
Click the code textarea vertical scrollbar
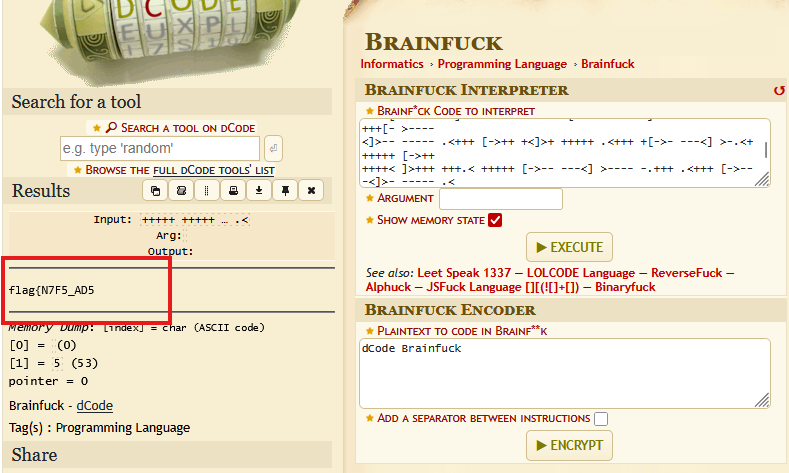(766, 150)
